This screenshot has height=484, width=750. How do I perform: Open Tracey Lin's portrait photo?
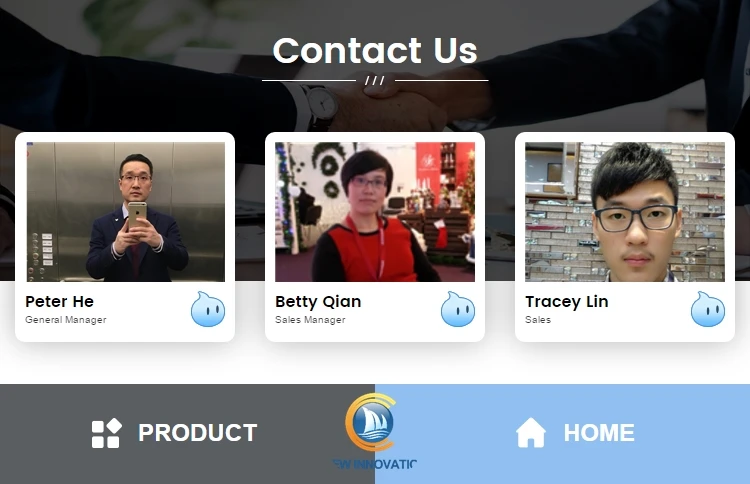(625, 212)
